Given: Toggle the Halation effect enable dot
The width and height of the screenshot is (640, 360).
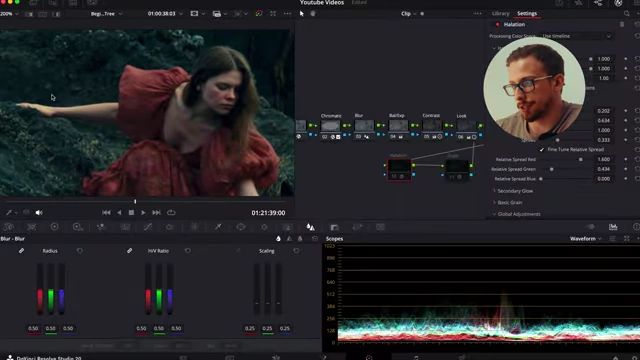Looking at the screenshot, I should (497, 24).
